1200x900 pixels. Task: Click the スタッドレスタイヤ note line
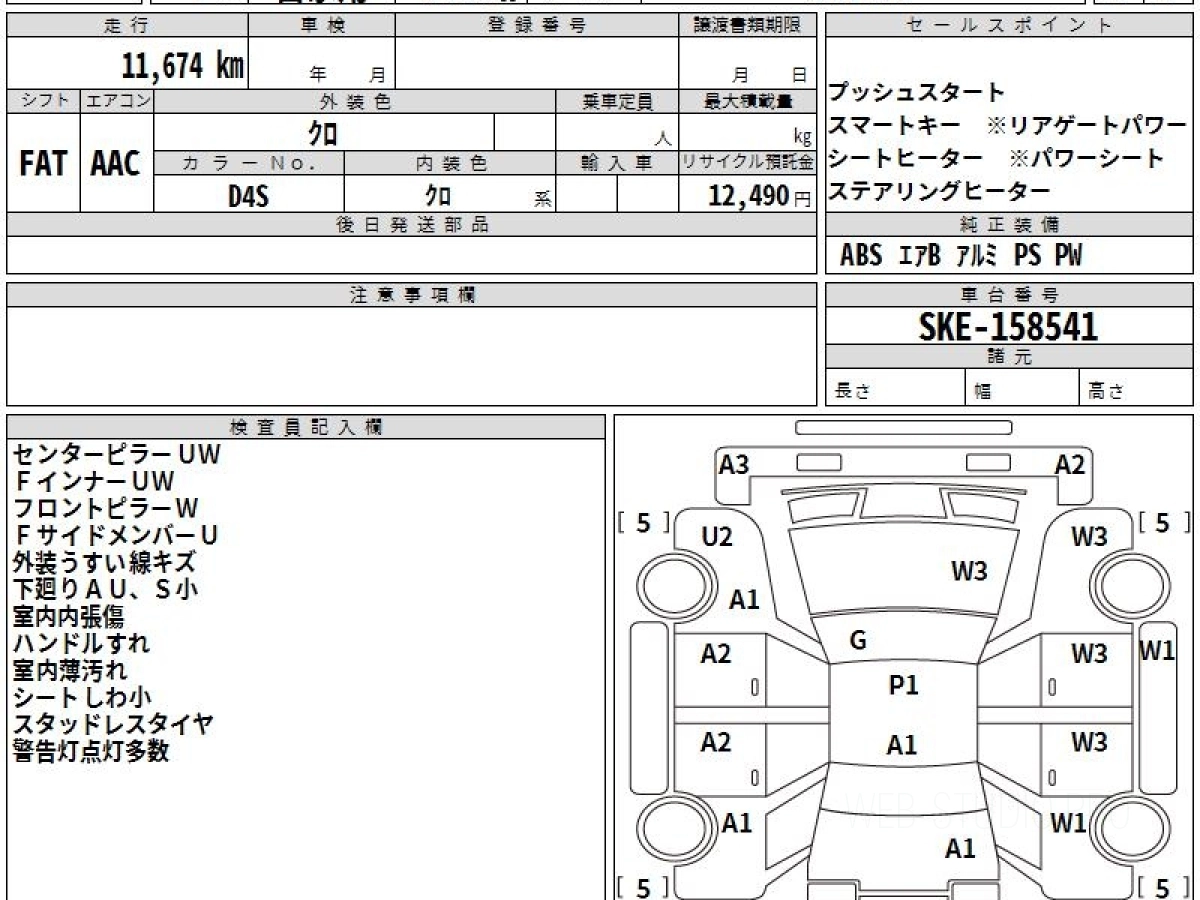tap(113, 724)
